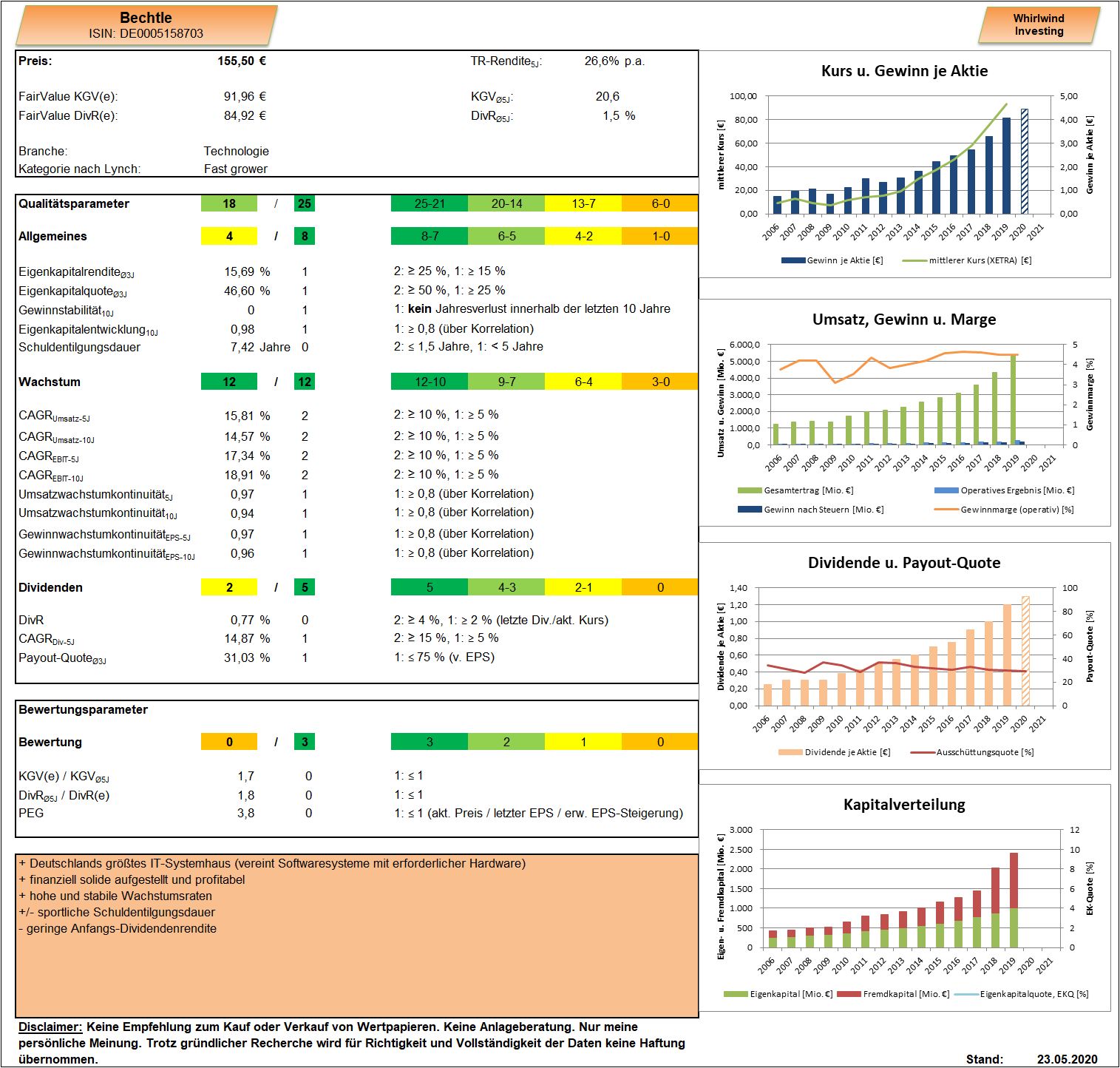Click the Qualitätsparameter score cell 18
Screen dimensions: 1120x1068
[x=229, y=203]
